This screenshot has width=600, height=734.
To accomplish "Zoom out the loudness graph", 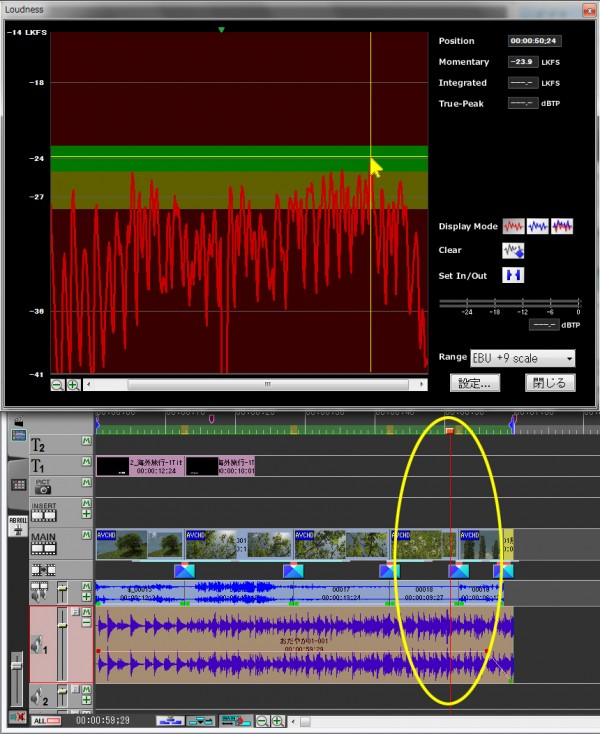I will point(57,385).
